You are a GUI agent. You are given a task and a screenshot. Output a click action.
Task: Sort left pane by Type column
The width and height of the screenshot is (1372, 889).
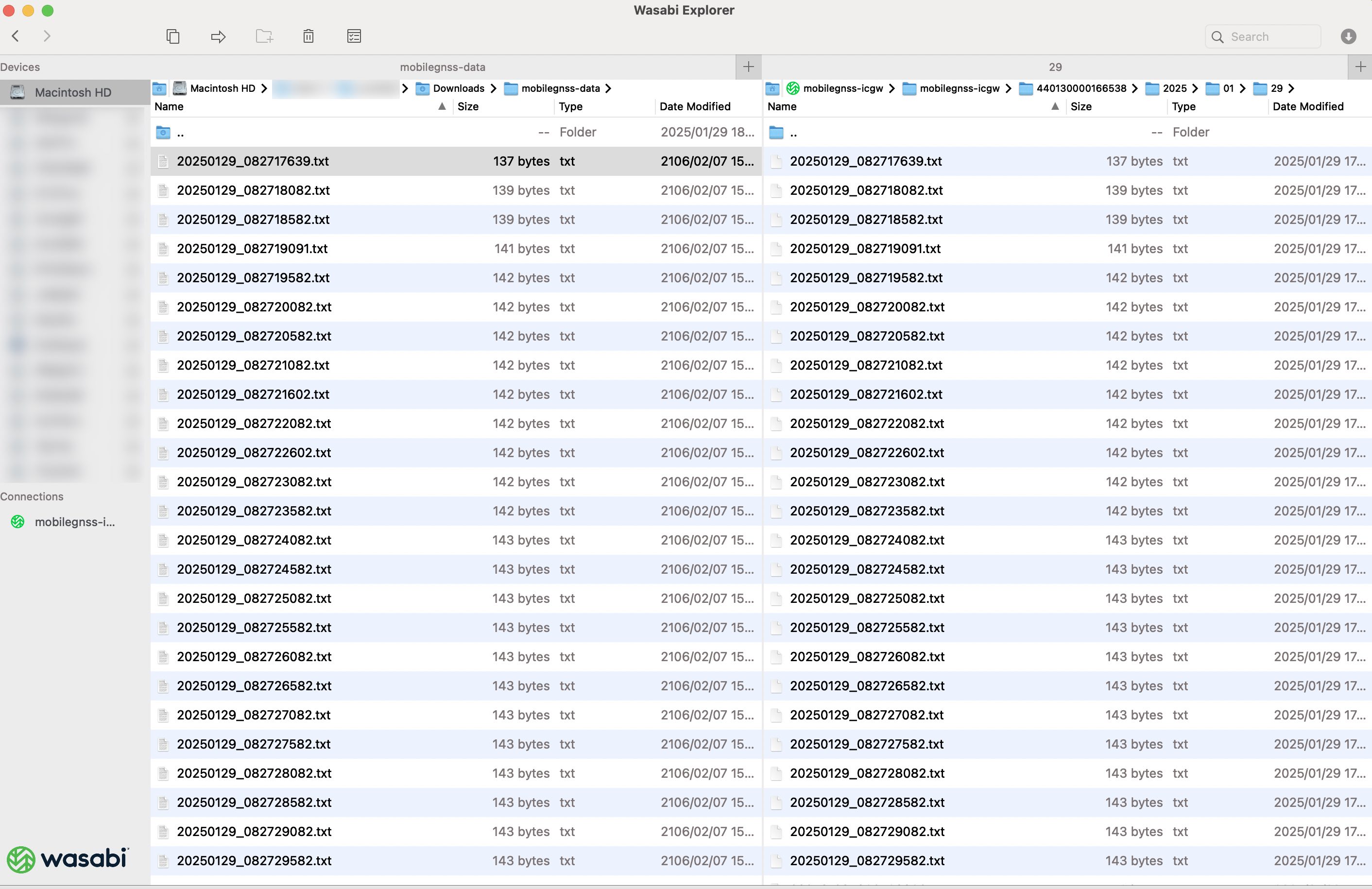pos(604,107)
